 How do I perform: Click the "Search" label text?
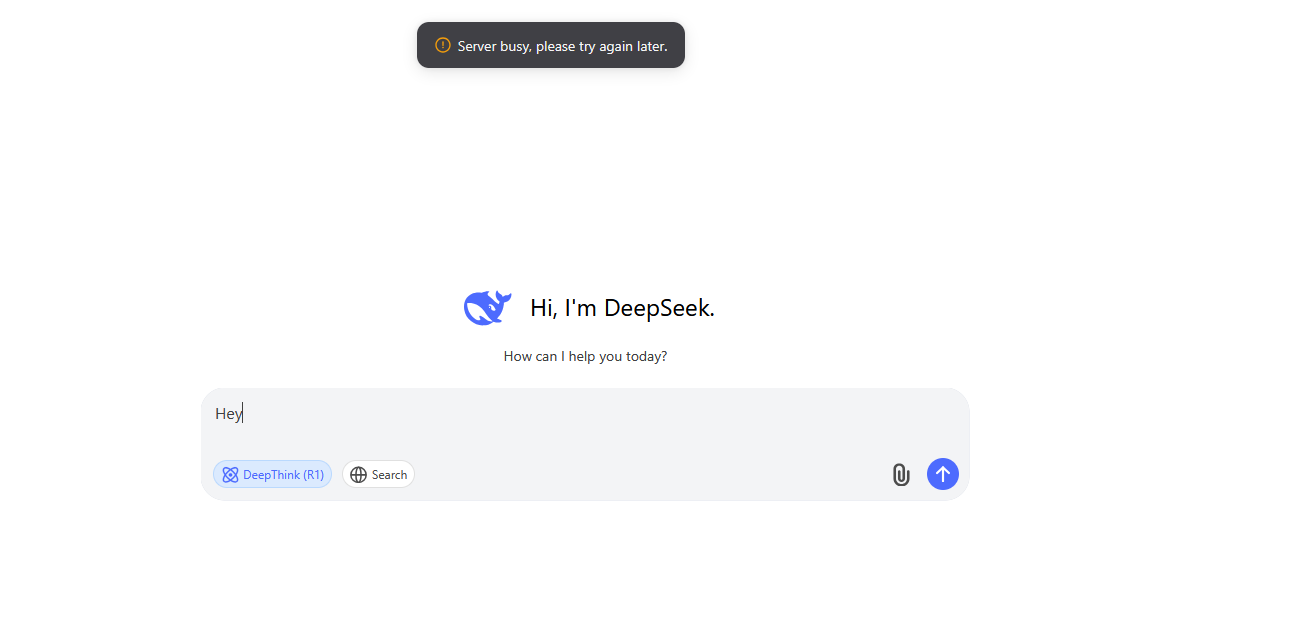389,475
